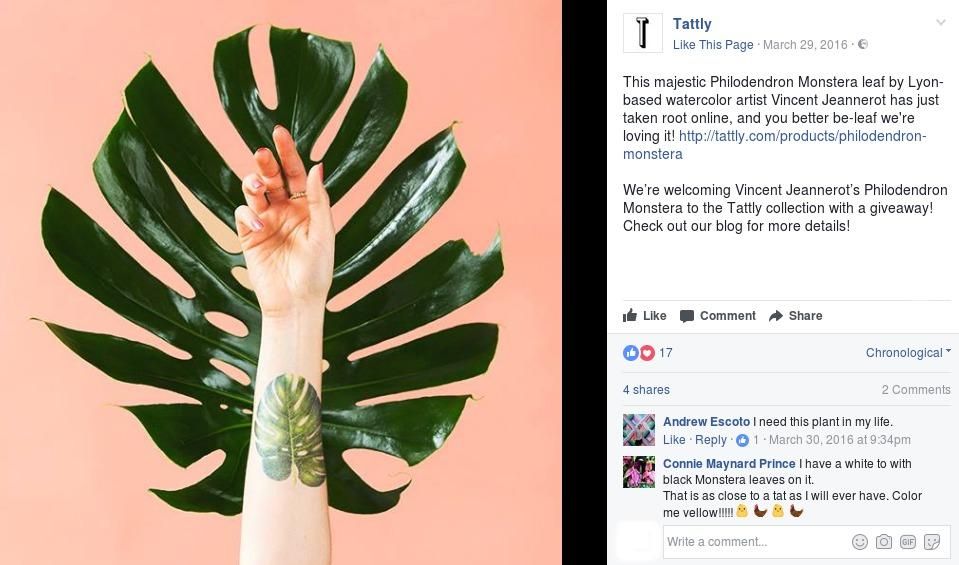Share the post via arrow icon

[x=776, y=316]
